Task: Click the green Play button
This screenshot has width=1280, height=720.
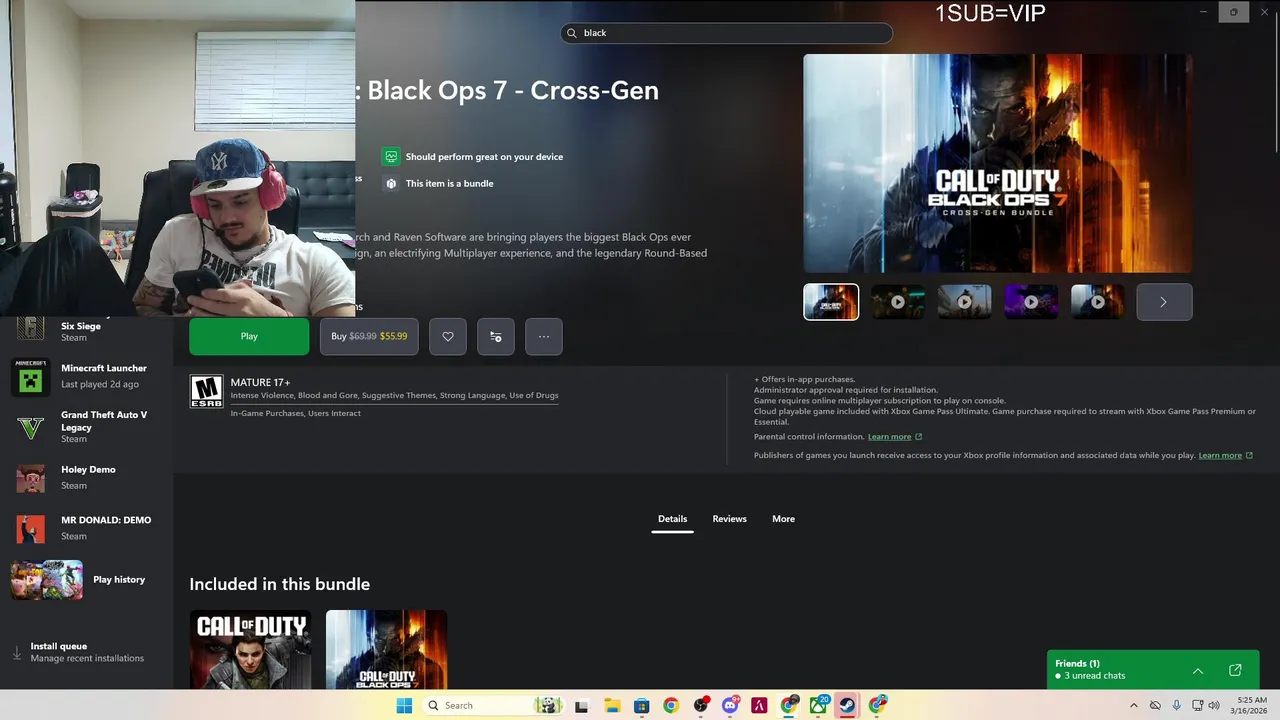Action: (249, 336)
